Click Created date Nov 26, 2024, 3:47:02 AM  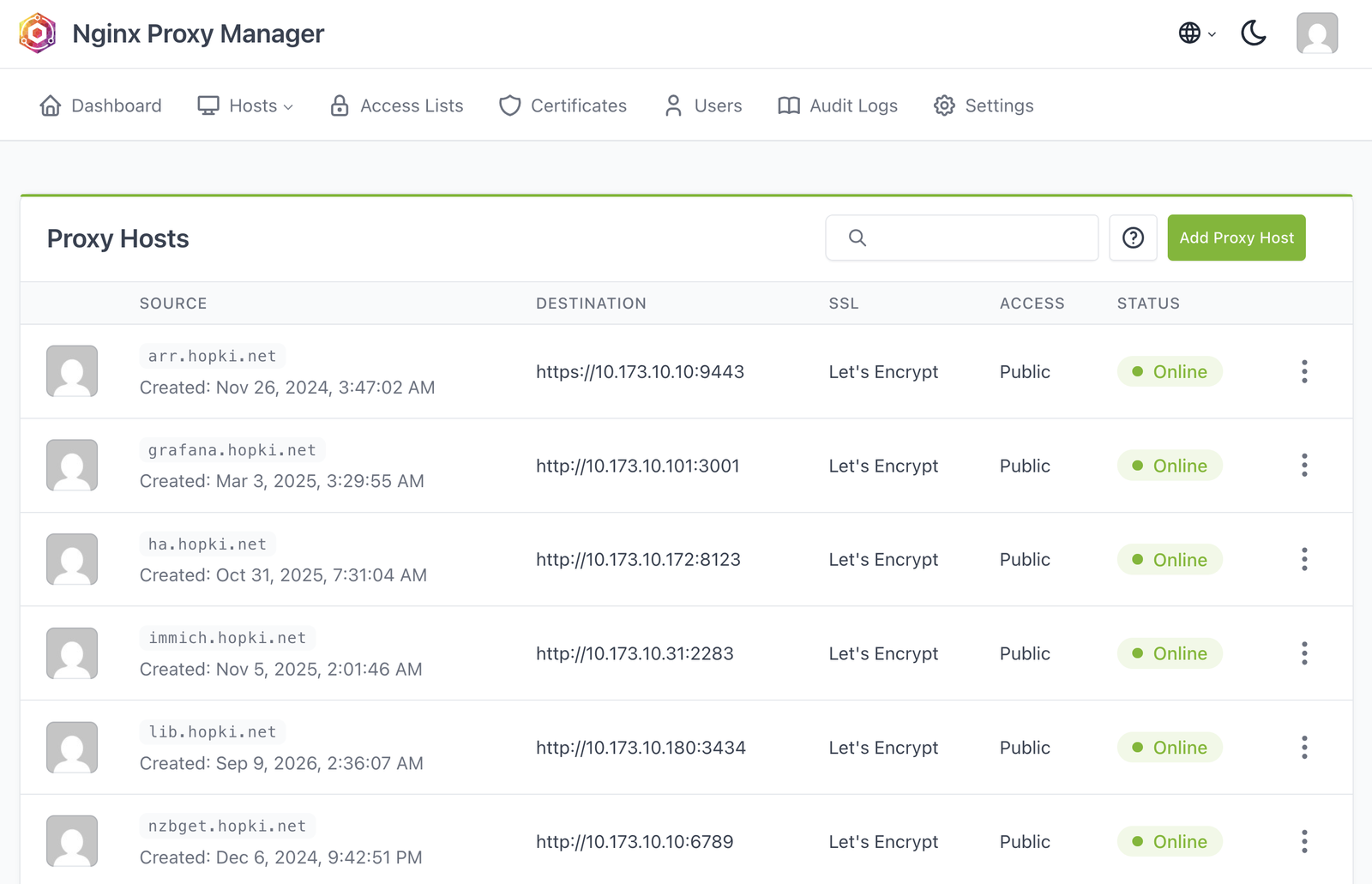(287, 388)
